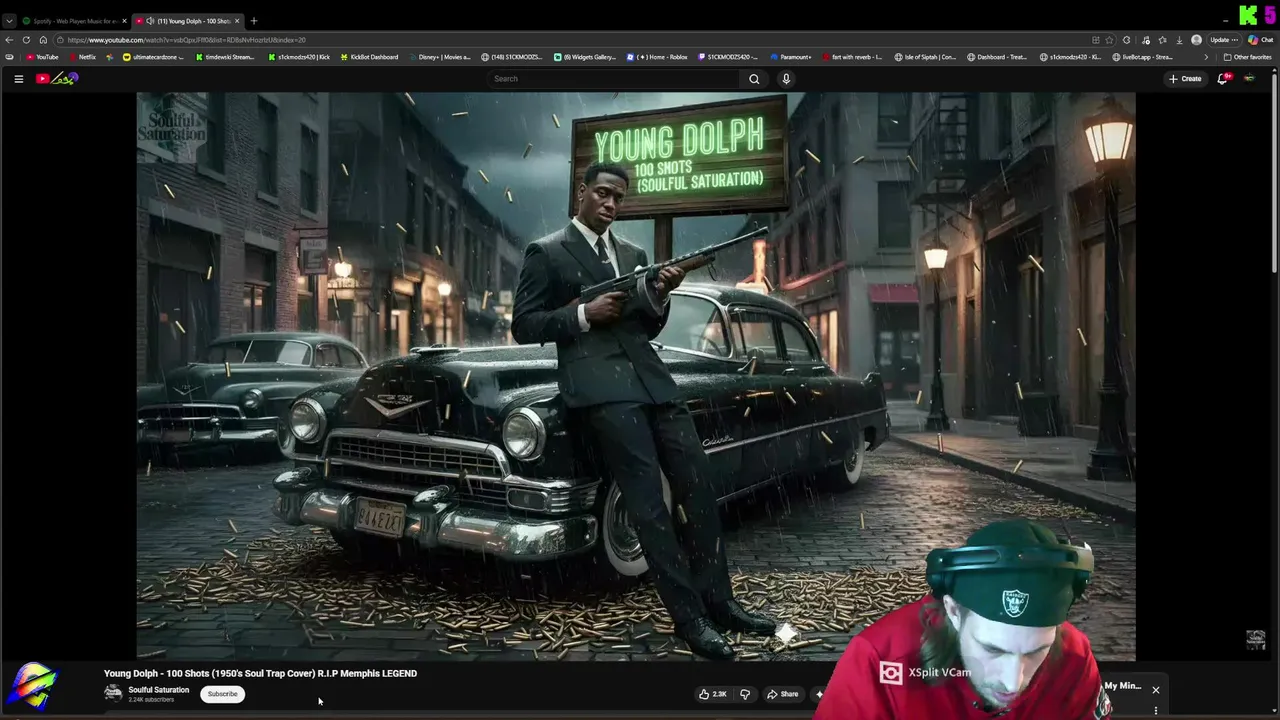Viewport: 1280px width, 720px height.
Task: Mute the tab via the speaker icon
Action: pos(150,21)
